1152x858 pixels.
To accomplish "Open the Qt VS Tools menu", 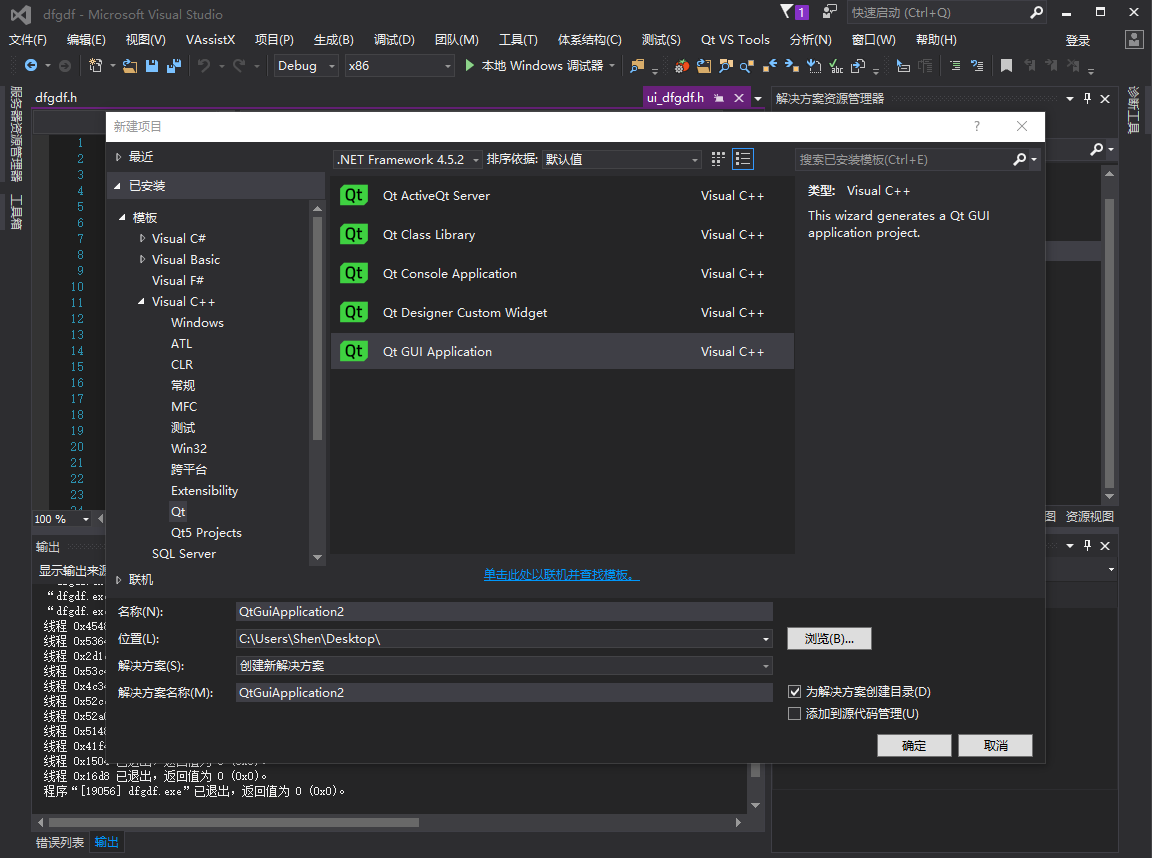I will pos(735,40).
